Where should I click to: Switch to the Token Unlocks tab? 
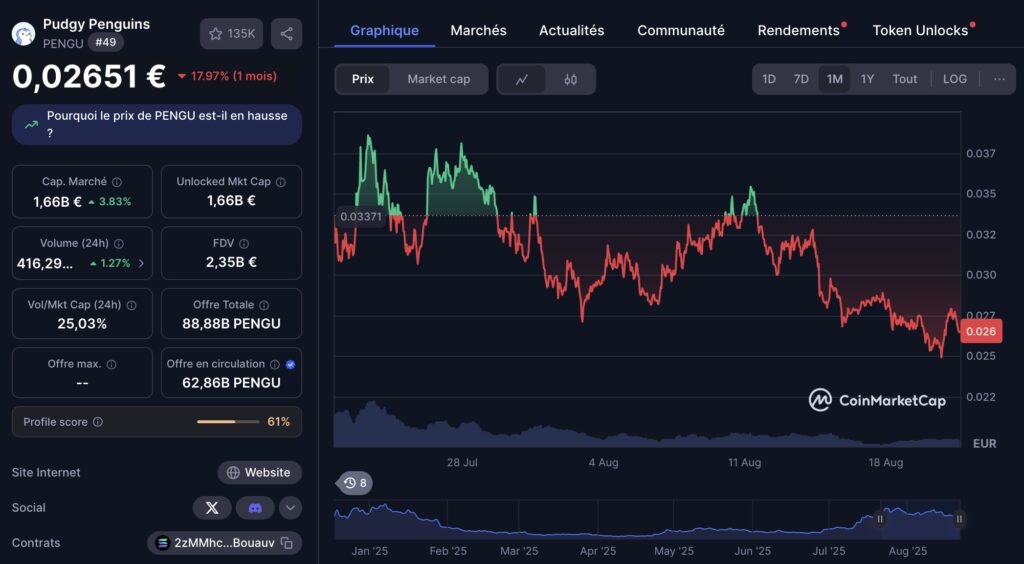[x=920, y=31]
